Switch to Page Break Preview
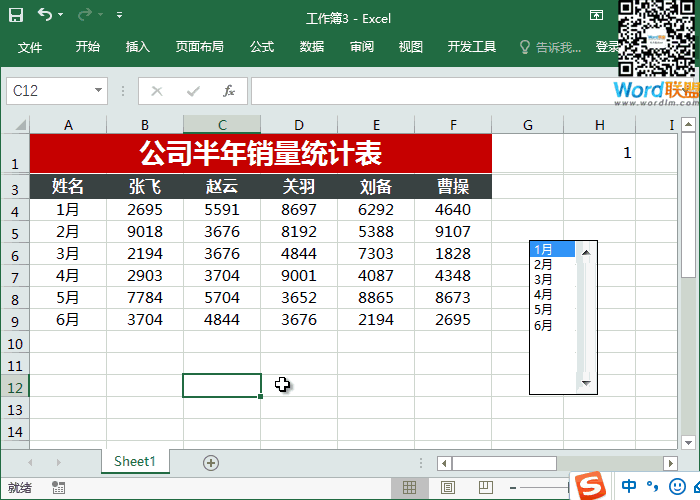Image resolution: width=700 pixels, height=500 pixels. point(486,488)
